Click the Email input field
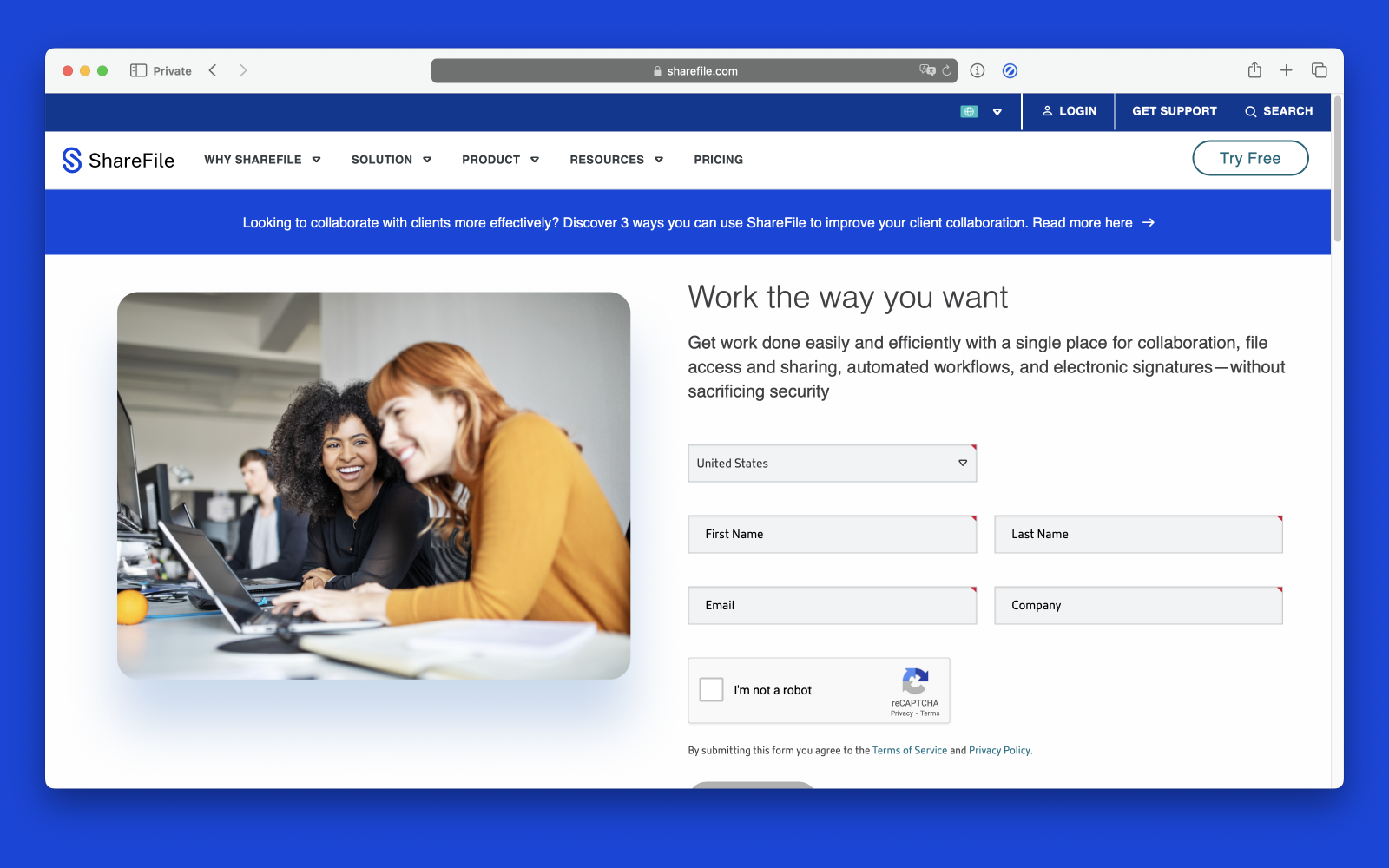Viewport: 1389px width, 868px height. point(831,605)
